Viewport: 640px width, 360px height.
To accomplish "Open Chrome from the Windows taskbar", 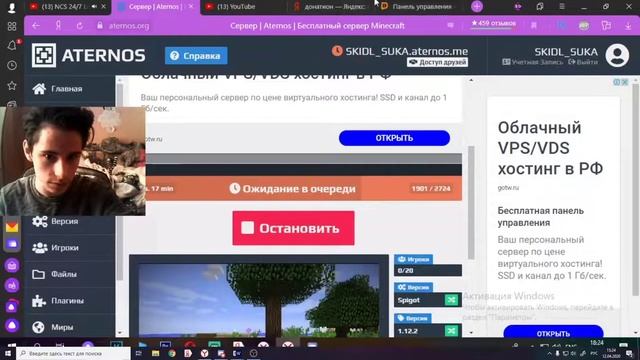I will 172,353.
